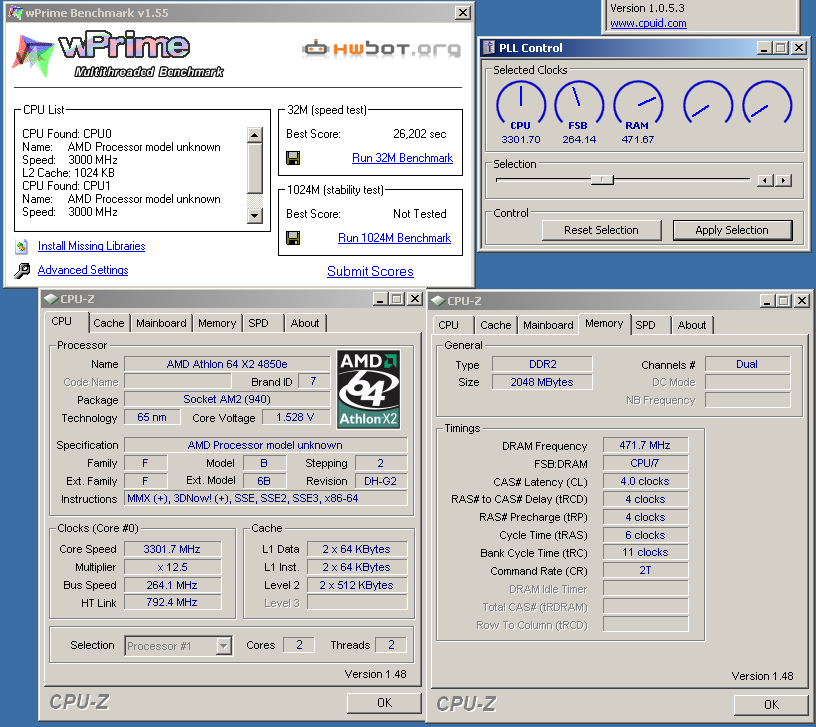Click the Revision value DH-G2
This screenshot has width=816, height=727.
(x=380, y=481)
